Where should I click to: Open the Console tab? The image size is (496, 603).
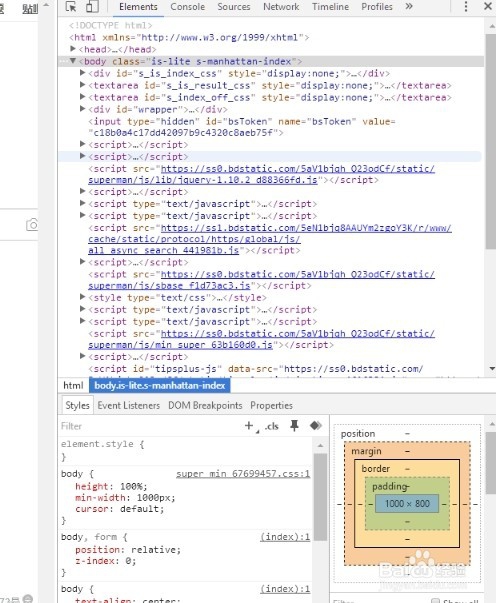coord(188,7)
